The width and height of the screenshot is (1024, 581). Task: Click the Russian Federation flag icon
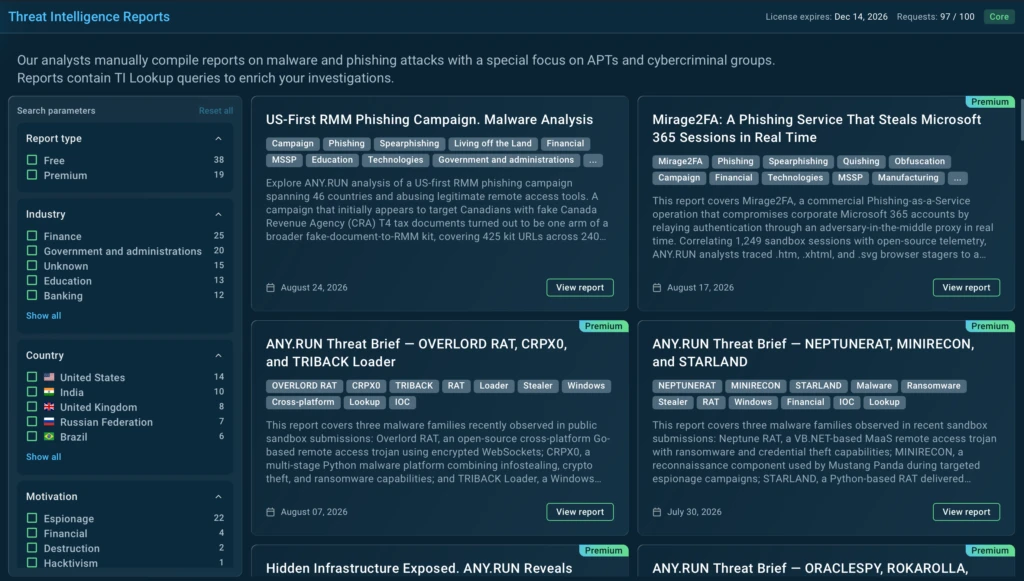pyautogui.click(x=49, y=422)
